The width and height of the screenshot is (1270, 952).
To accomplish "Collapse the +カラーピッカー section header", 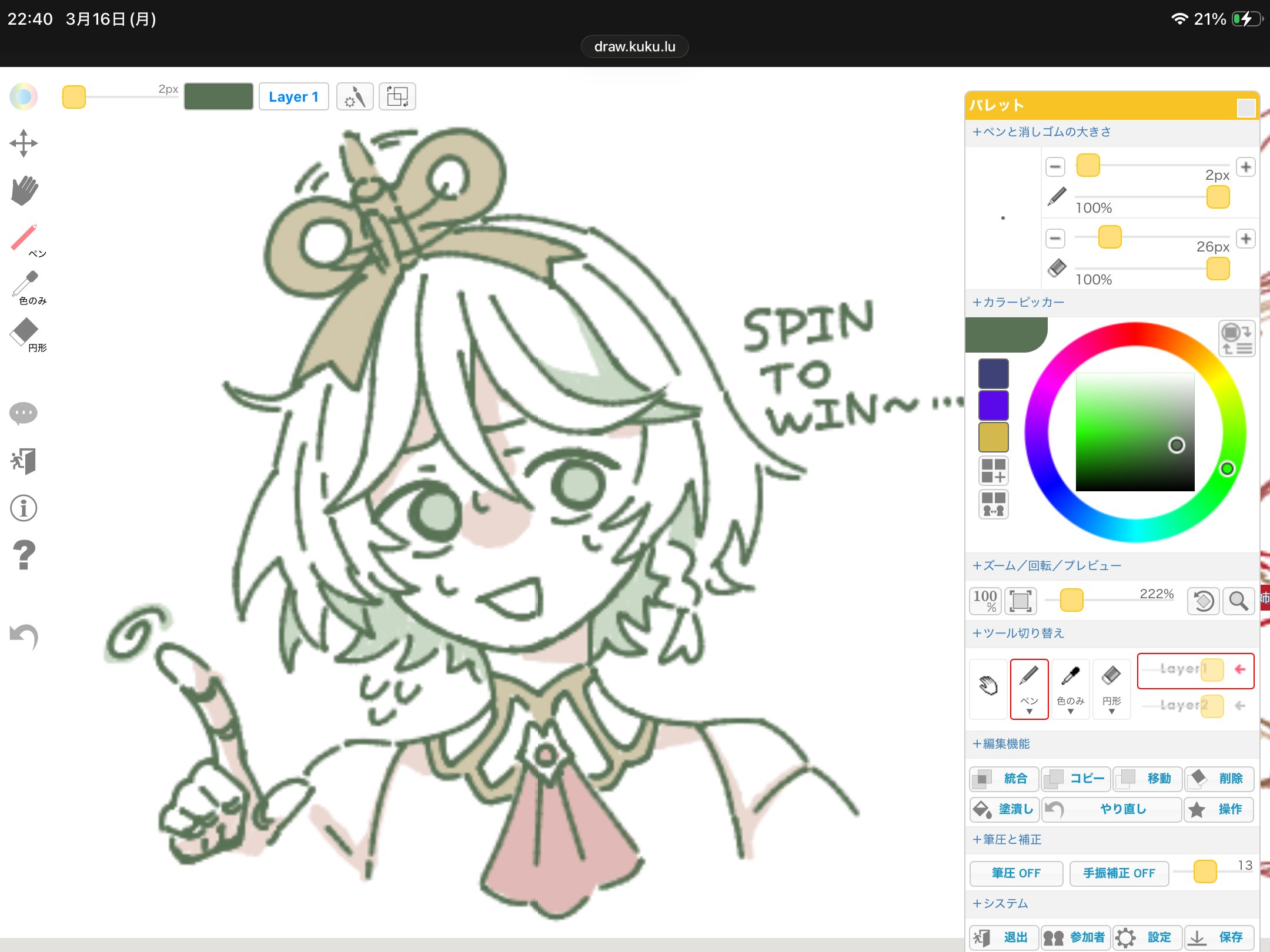I will click(x=1018, y=302).
